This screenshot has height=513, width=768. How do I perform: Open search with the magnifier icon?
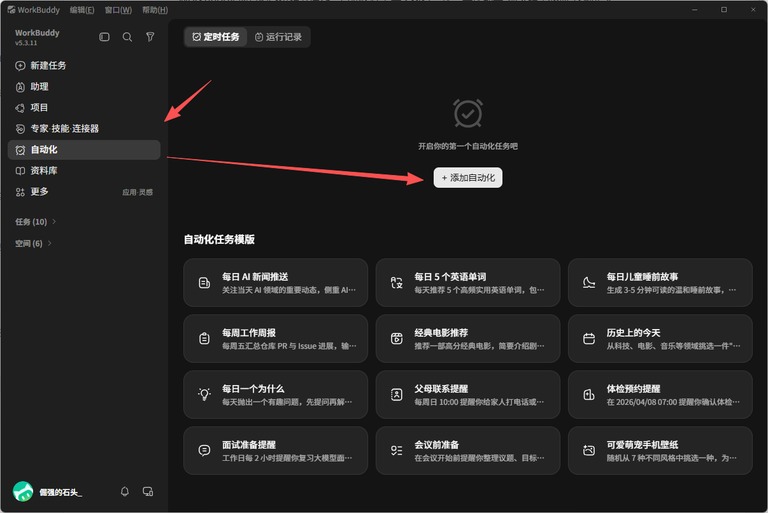point(127,37)
